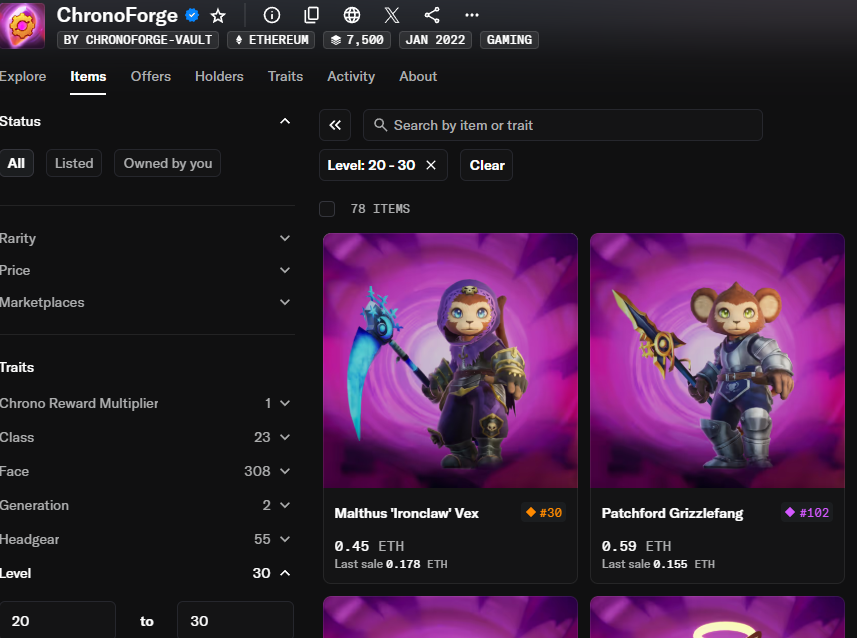Click the maximum Level field showing 30

[x=236, y=620]
